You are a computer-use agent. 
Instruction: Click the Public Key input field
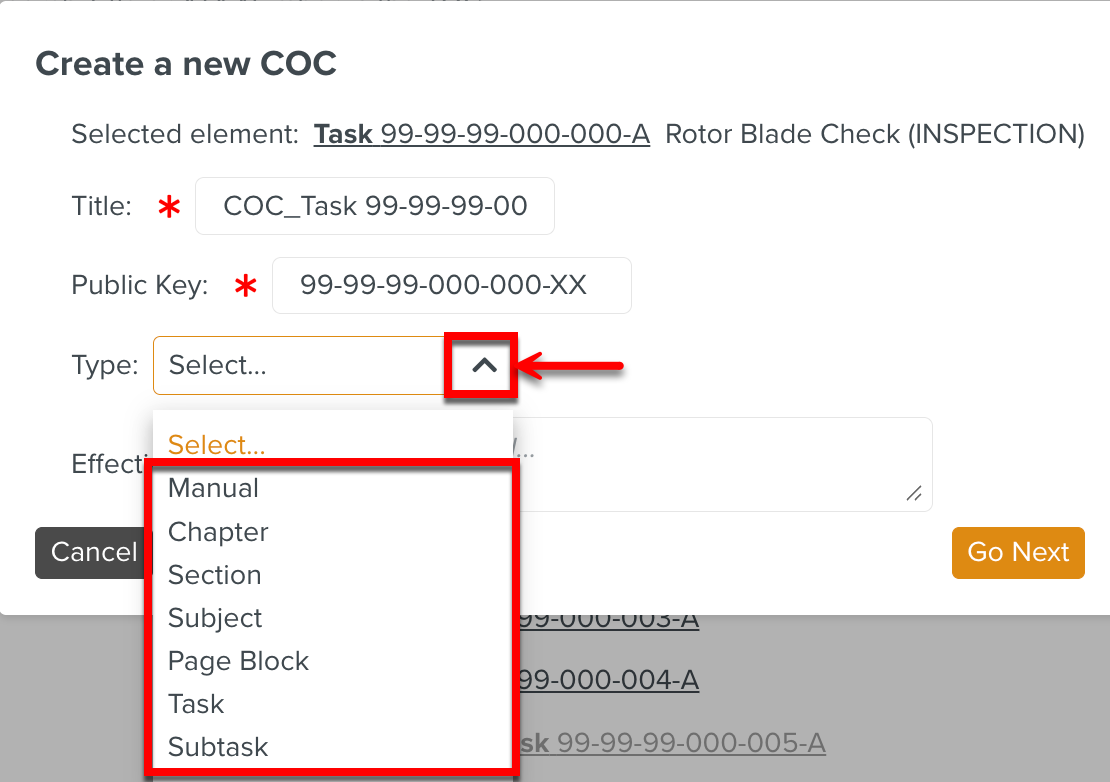[x=451, y=285]
